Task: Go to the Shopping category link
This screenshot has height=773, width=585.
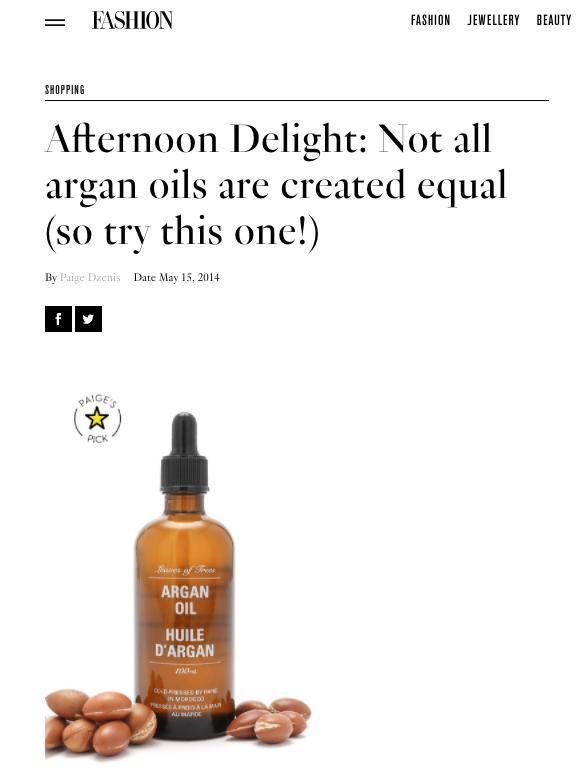Action: tap(65, 90)
